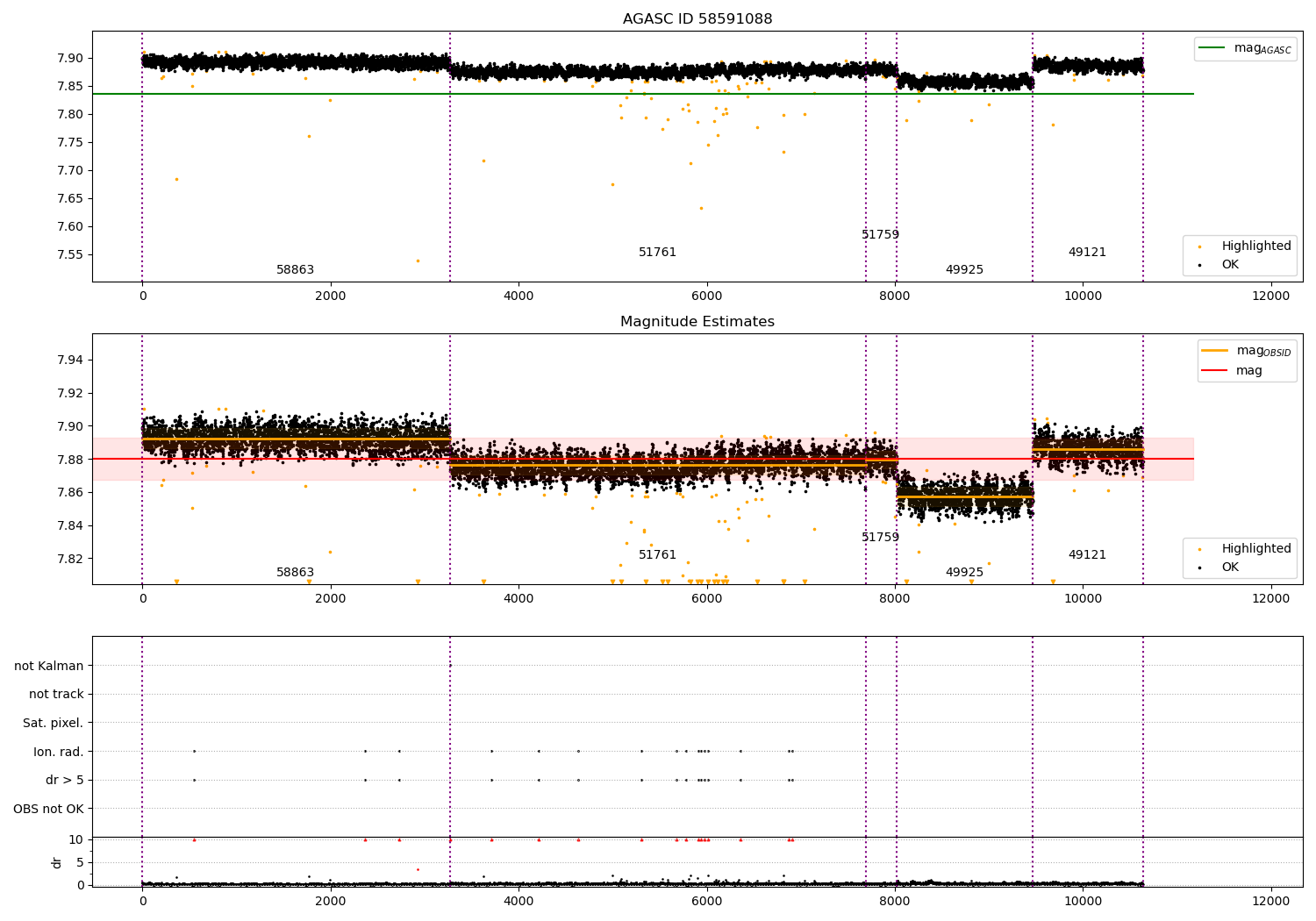Click x-axis tick 6000 in Magnitude Estimates plot
Image resolution: width=1316 pixels, height=921 pixels.
pos(707,599)
